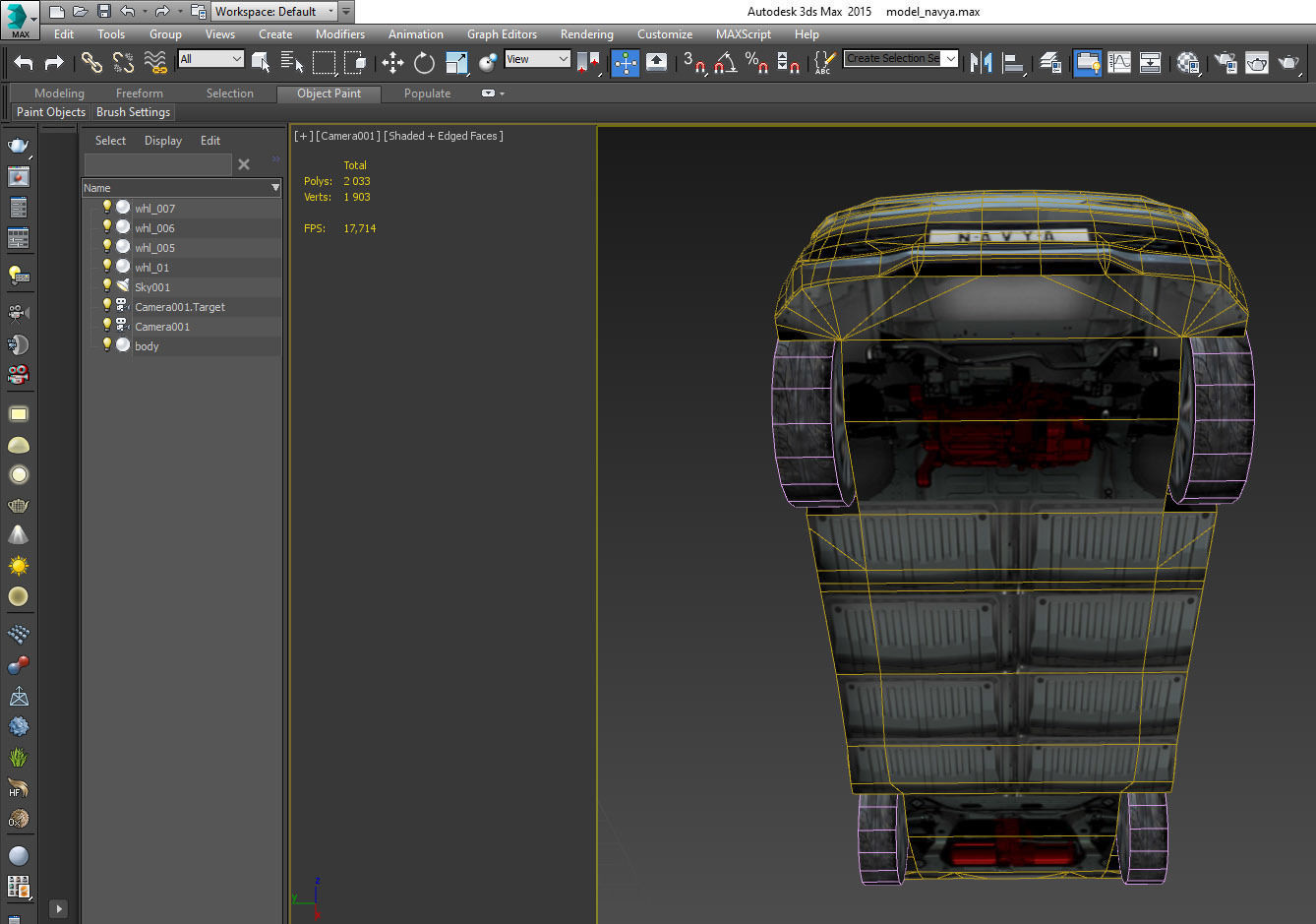Screen dimensions: 1316x924
Task: Click the Select and Link chain icon
Action: [x=91, y=63]
